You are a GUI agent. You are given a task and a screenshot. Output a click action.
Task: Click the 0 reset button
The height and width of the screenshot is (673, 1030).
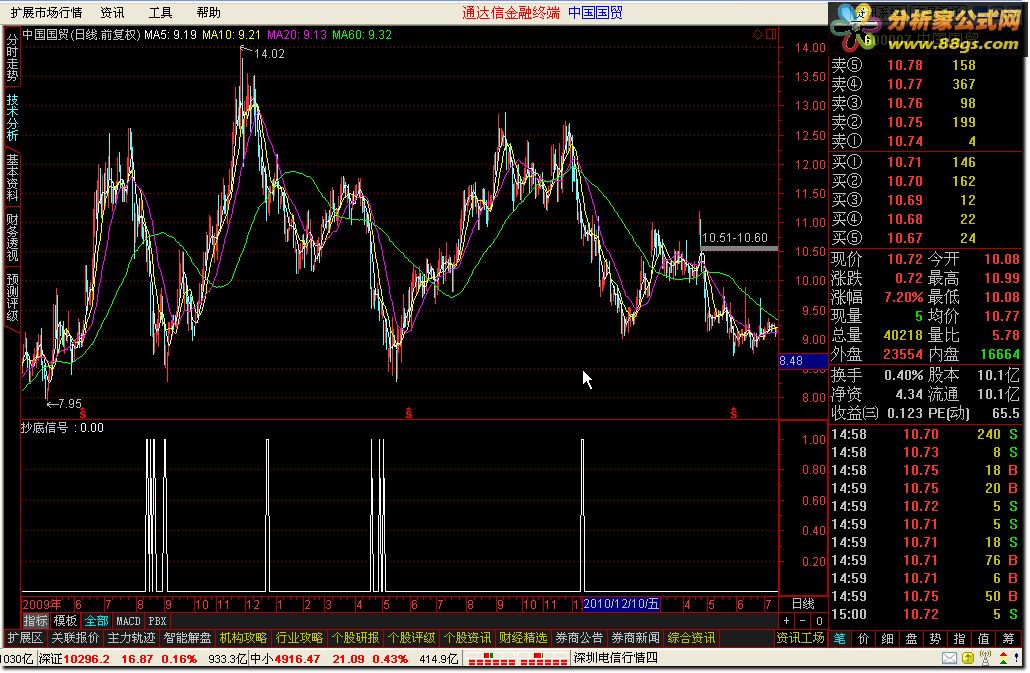819,620
